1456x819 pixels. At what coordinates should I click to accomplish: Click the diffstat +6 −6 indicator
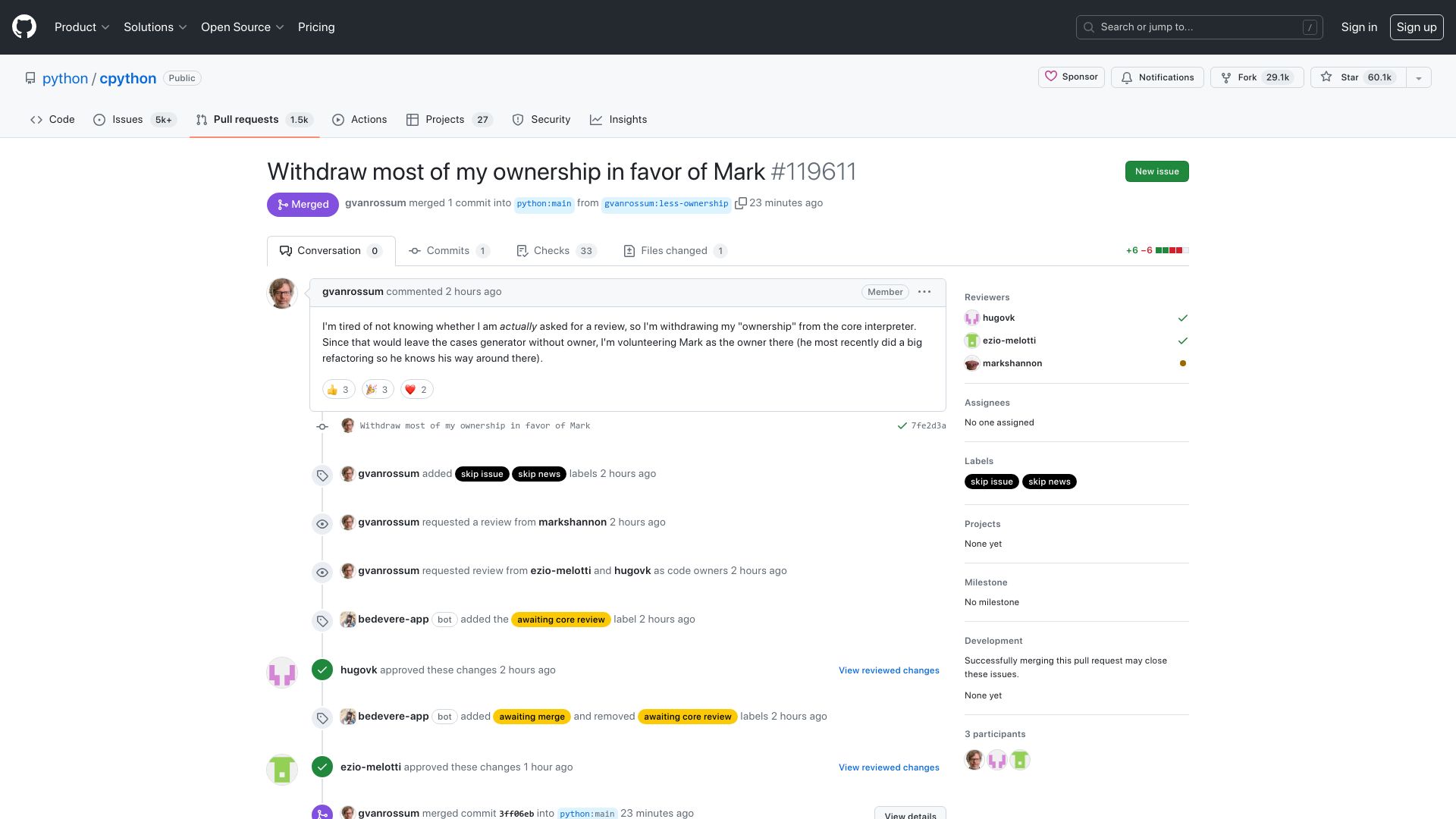tap(1157, 250)
